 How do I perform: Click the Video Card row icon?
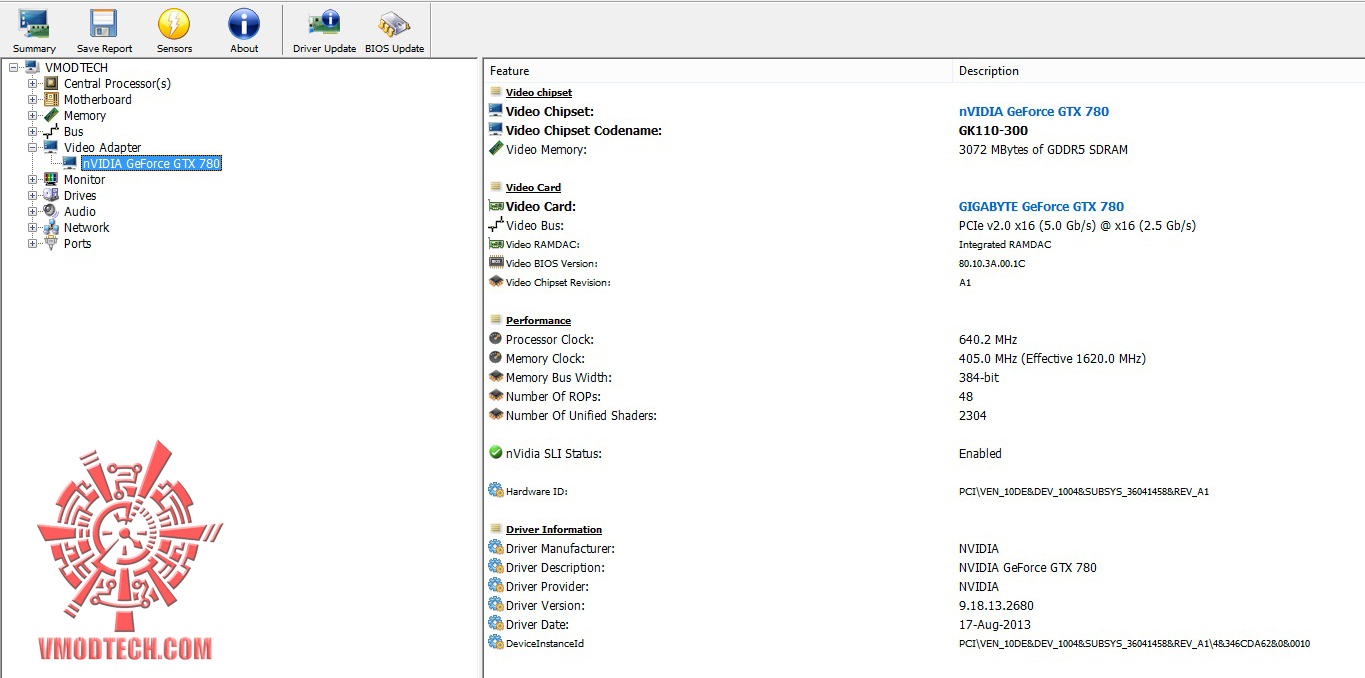coord(495,206)
